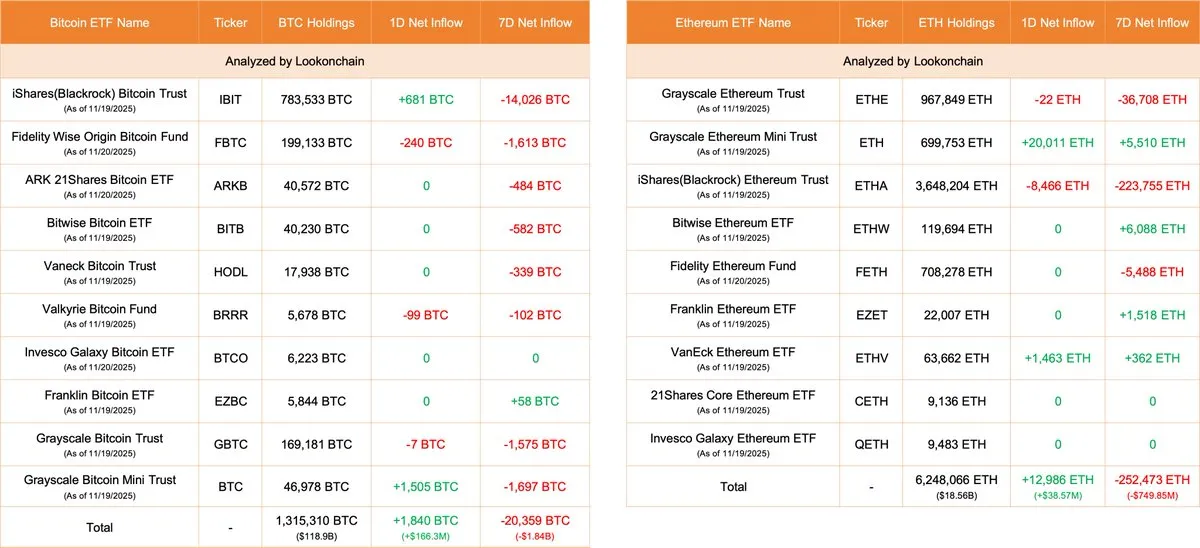
Task: Click the Bitwise Ethereum ETF name
Action: (733, 223)
